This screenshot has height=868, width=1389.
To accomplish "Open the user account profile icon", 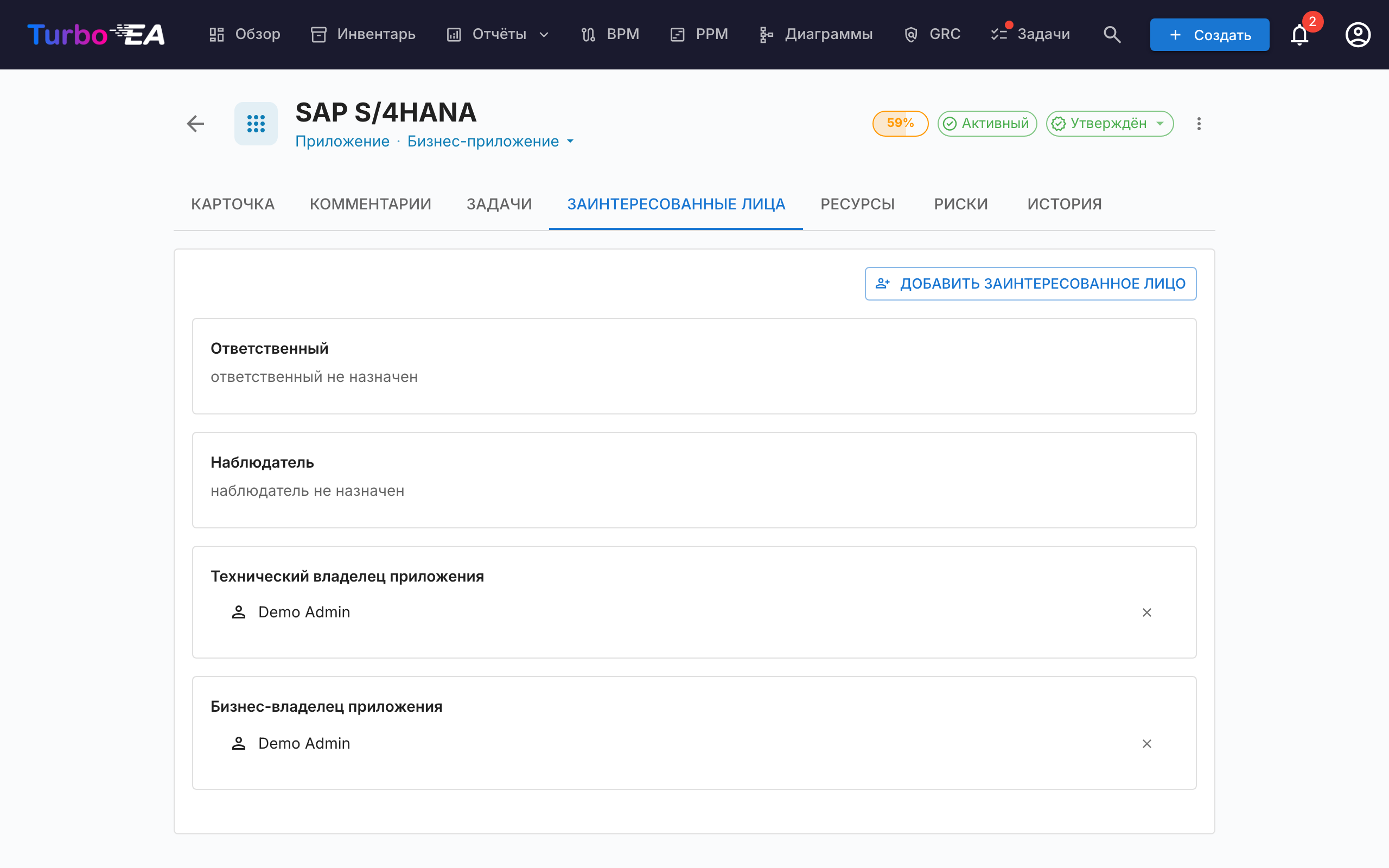I will [1358, 34].
